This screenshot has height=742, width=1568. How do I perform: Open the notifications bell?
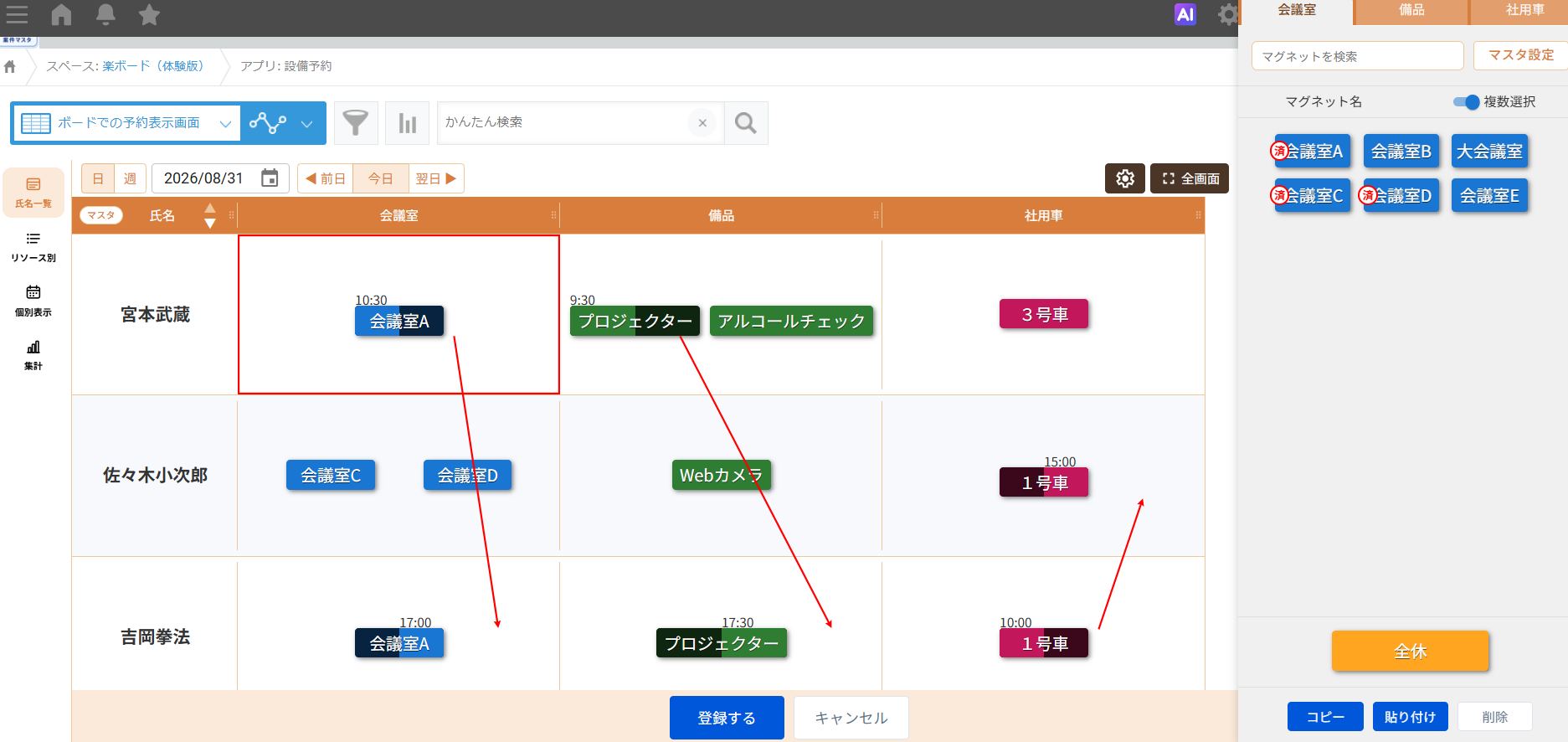click(x=105, y=14)
